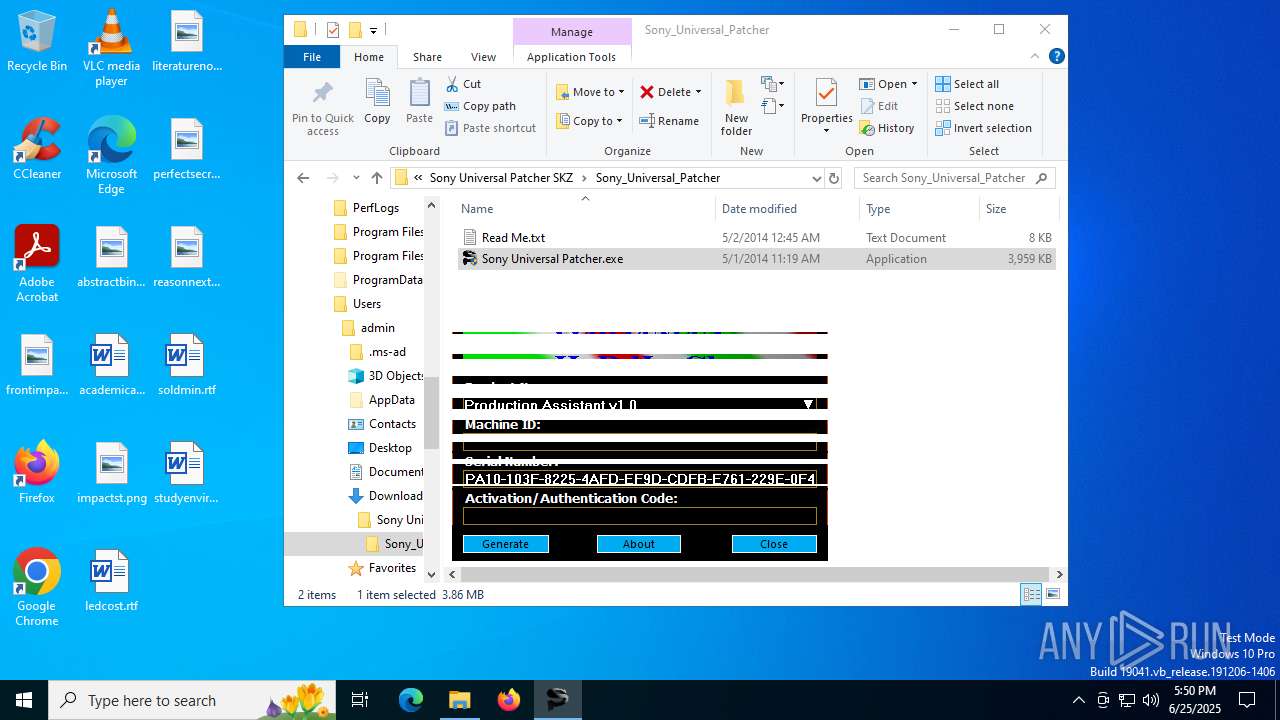Create a New folder

point(736,108)
